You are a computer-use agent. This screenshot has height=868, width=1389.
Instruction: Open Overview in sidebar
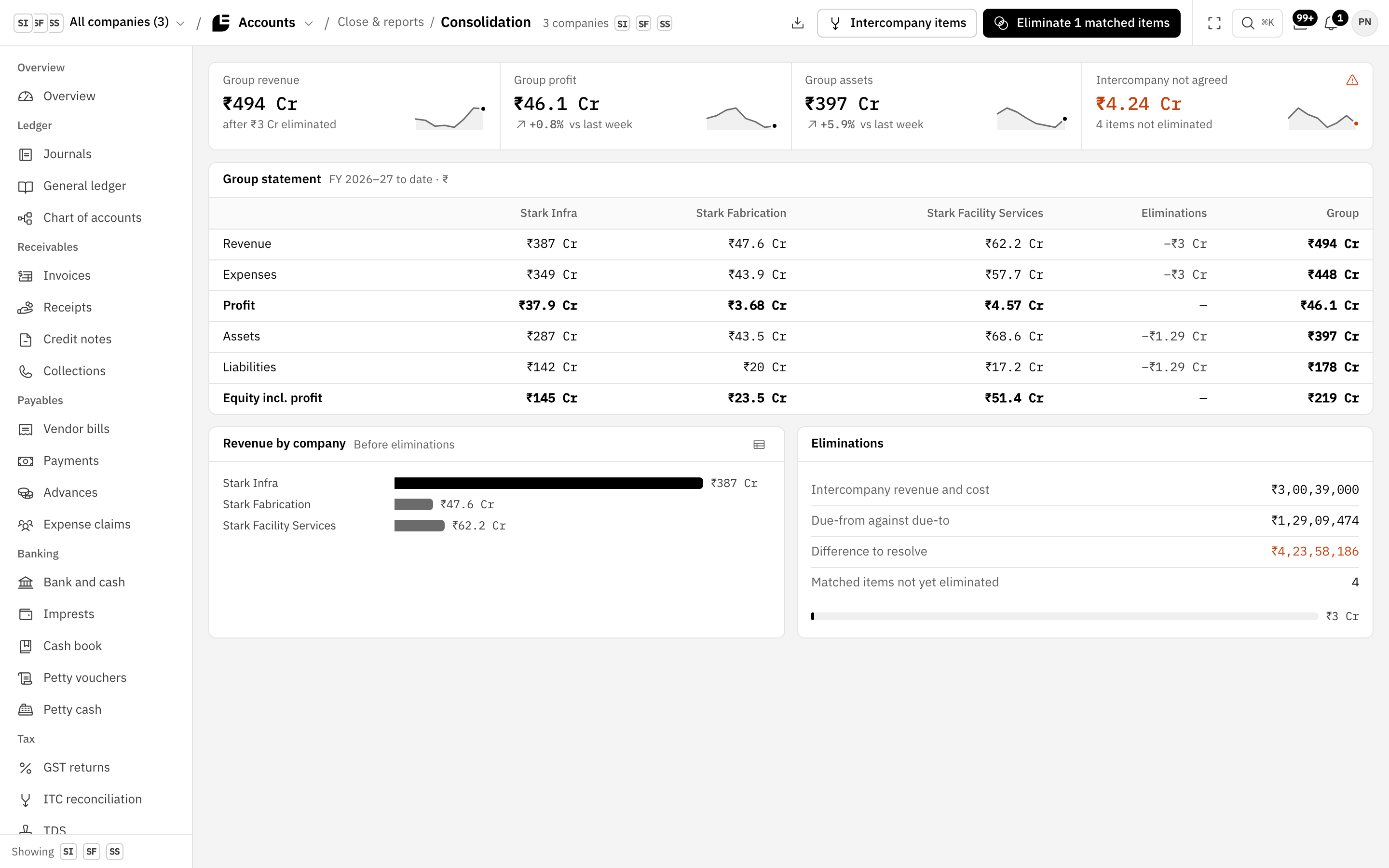[96, 96]
